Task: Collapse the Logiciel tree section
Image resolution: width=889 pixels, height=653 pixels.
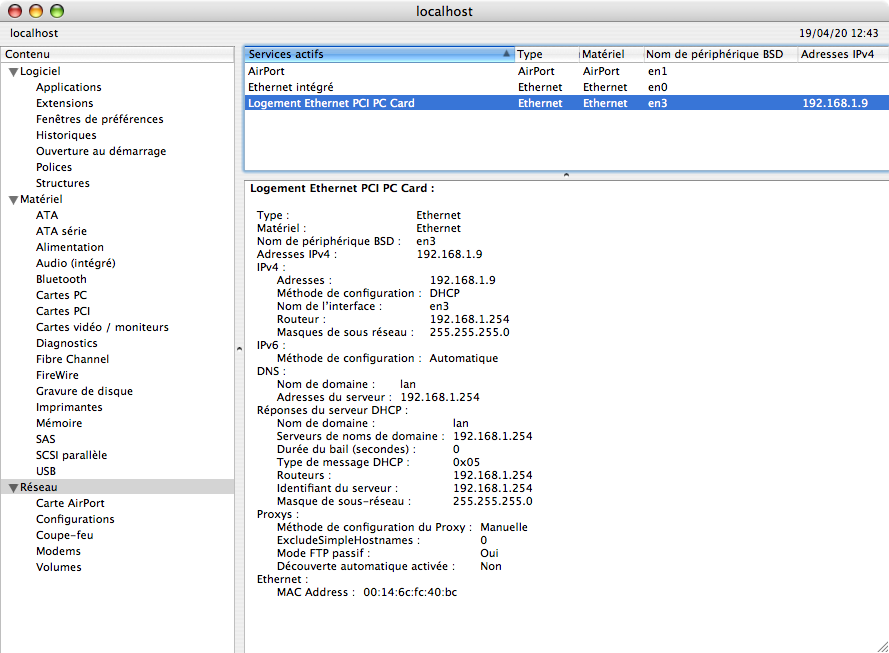Action: pos(14,72)
